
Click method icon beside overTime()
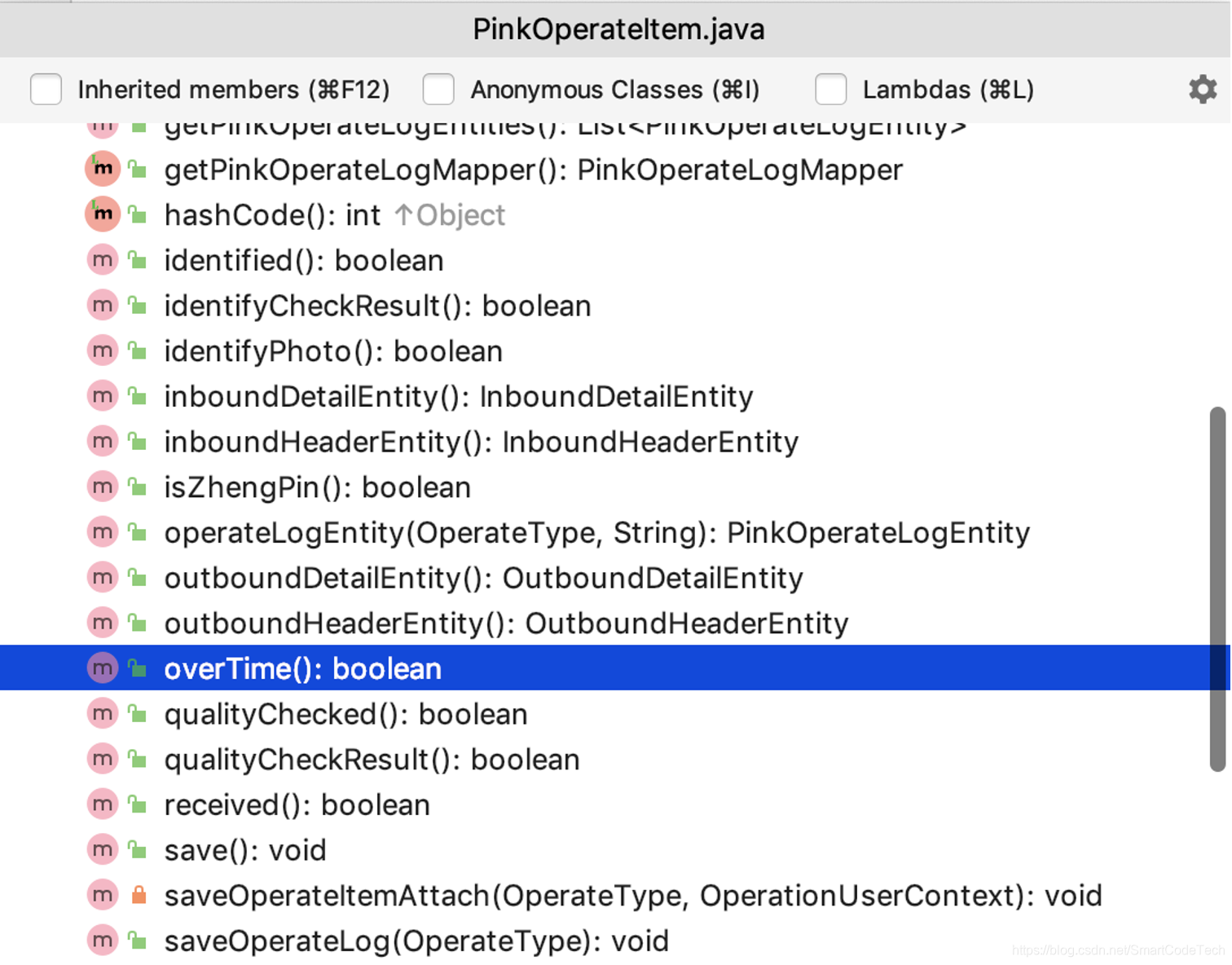[x=103, y=668]
